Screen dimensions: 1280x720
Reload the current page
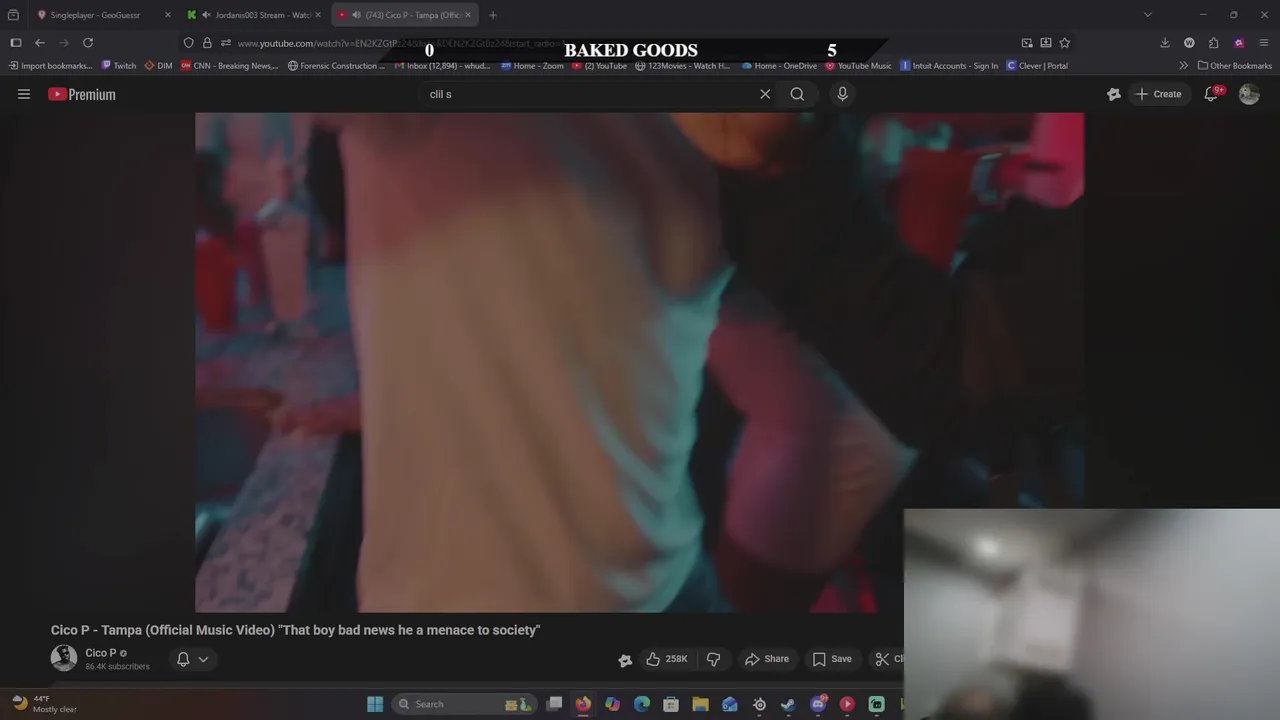click(x=88, y=43)
